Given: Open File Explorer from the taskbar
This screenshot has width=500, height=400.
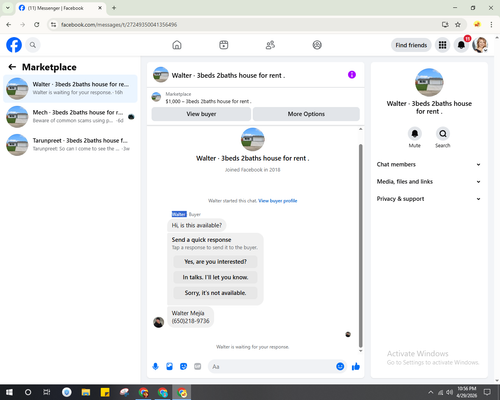Looking at the screenshot, I should (x=86, y=392).
